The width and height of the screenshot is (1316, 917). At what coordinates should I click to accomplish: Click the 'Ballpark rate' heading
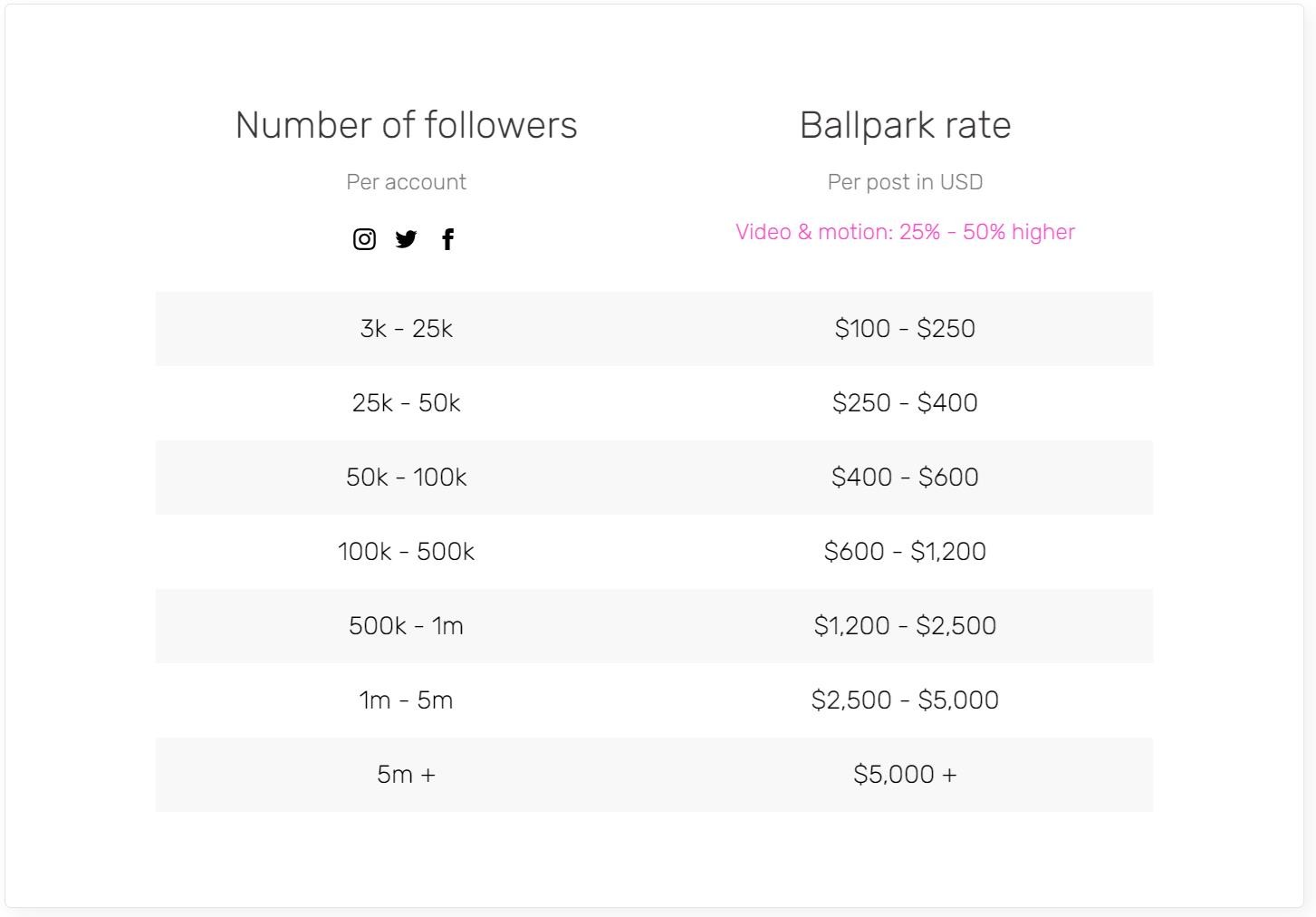point(905,125)
